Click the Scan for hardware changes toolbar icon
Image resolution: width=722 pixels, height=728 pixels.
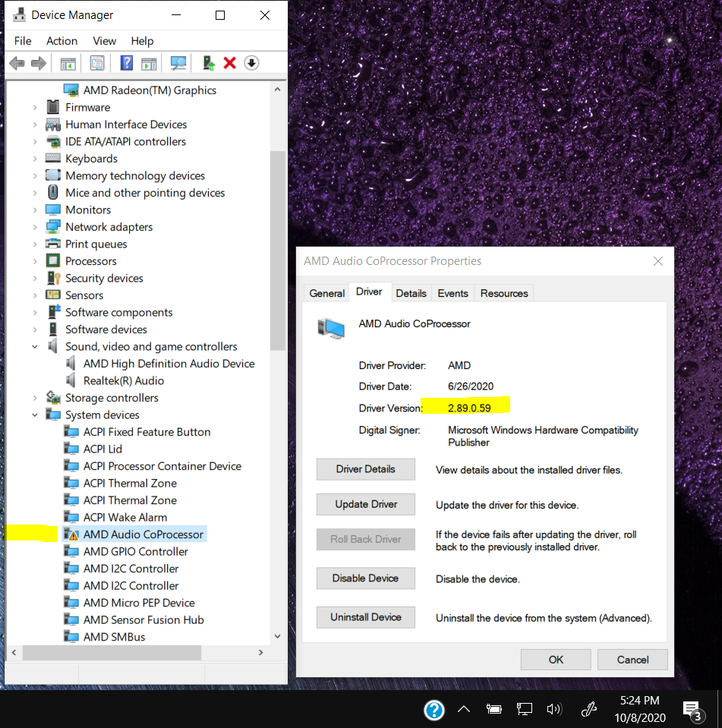click(x=179, y=63)
